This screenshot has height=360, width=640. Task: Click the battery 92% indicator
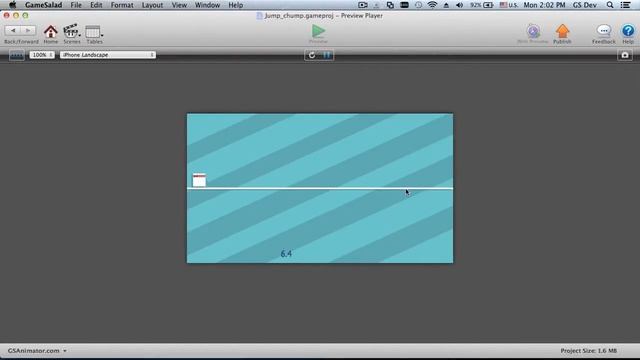pyautogui.click(x=482, y=5)
